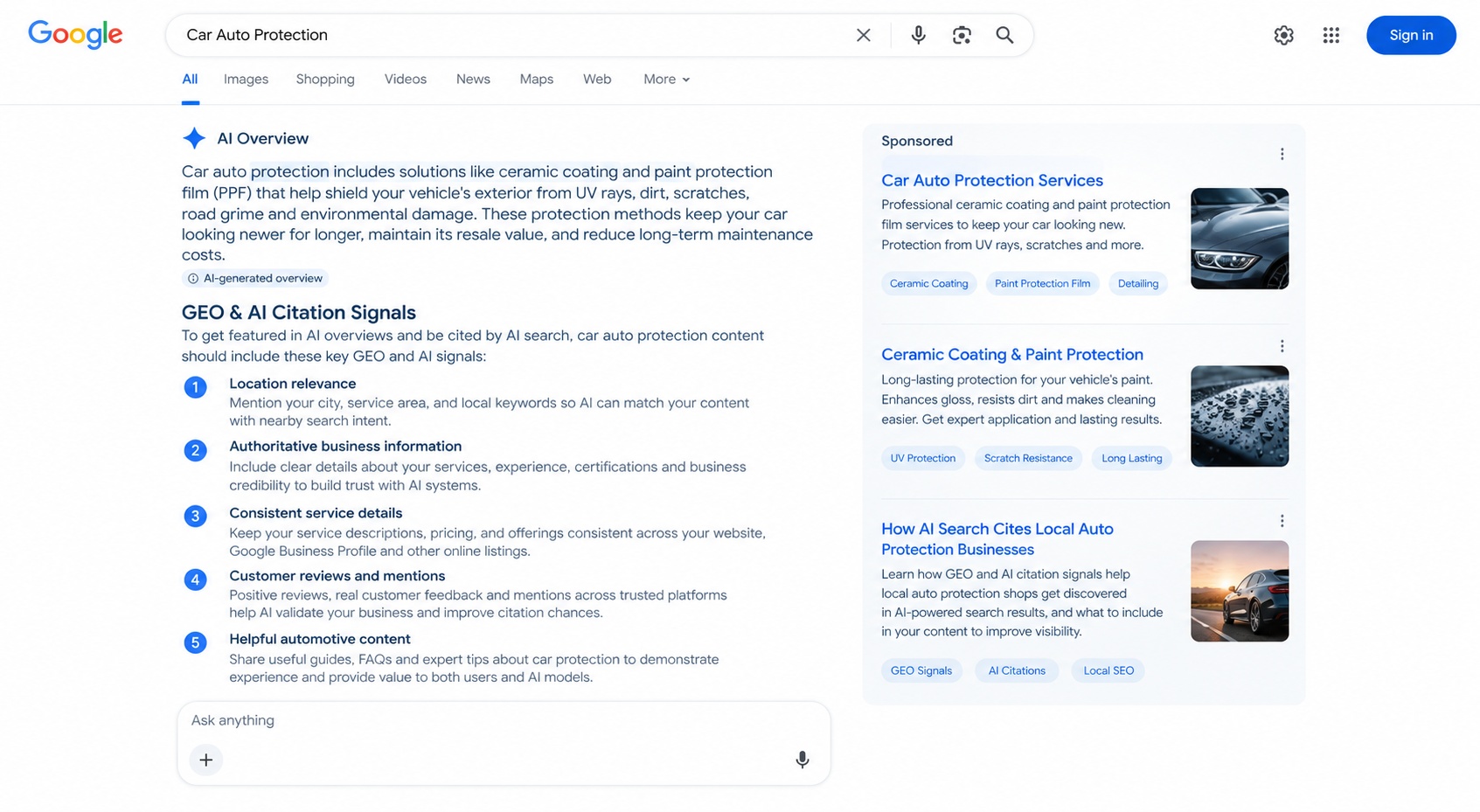Click the sunset car ad thumbnail

coord(1240,591)
